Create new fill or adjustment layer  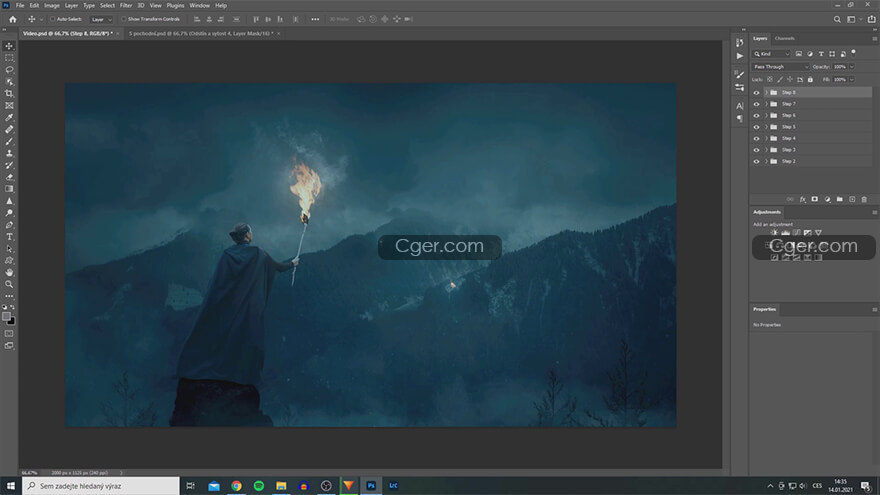click(827, 199)
